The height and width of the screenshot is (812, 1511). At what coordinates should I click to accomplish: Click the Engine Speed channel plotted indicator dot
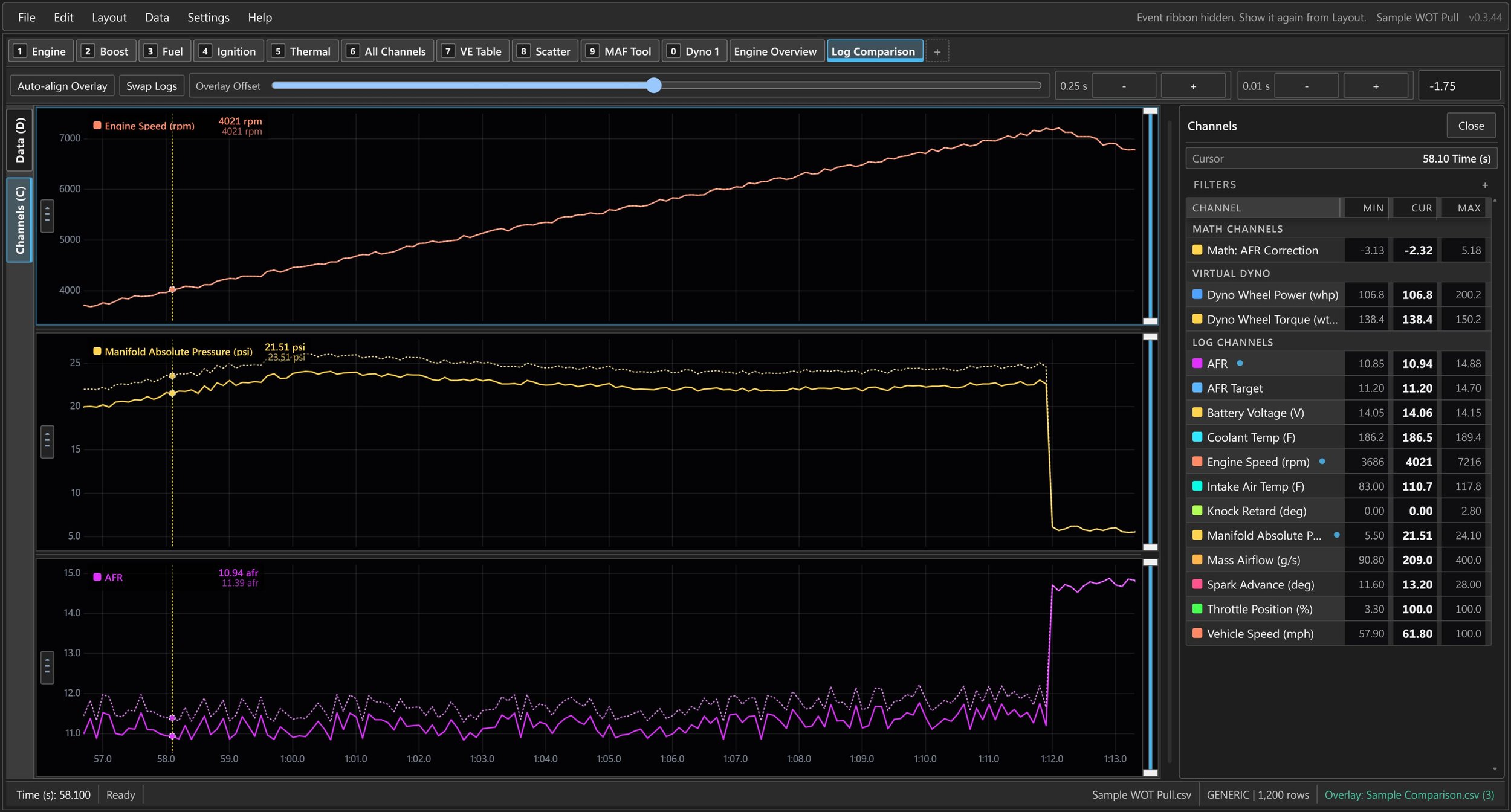click(x=1322, y=462)
